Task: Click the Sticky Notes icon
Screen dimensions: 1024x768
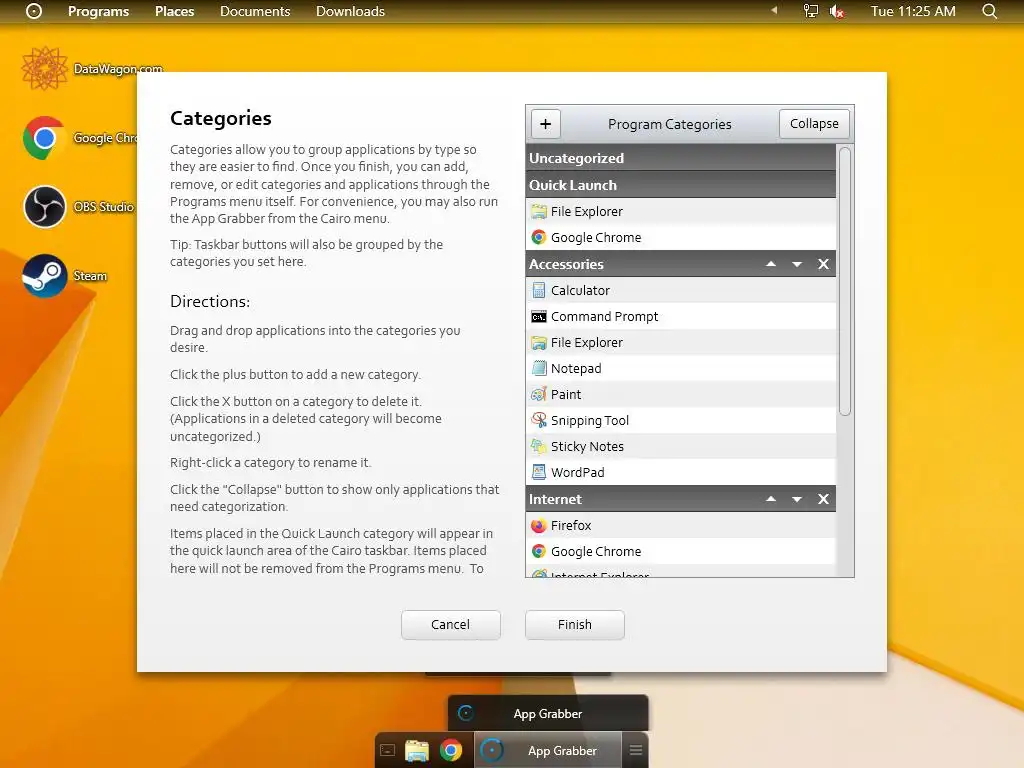Action: (x=539, y=446)
